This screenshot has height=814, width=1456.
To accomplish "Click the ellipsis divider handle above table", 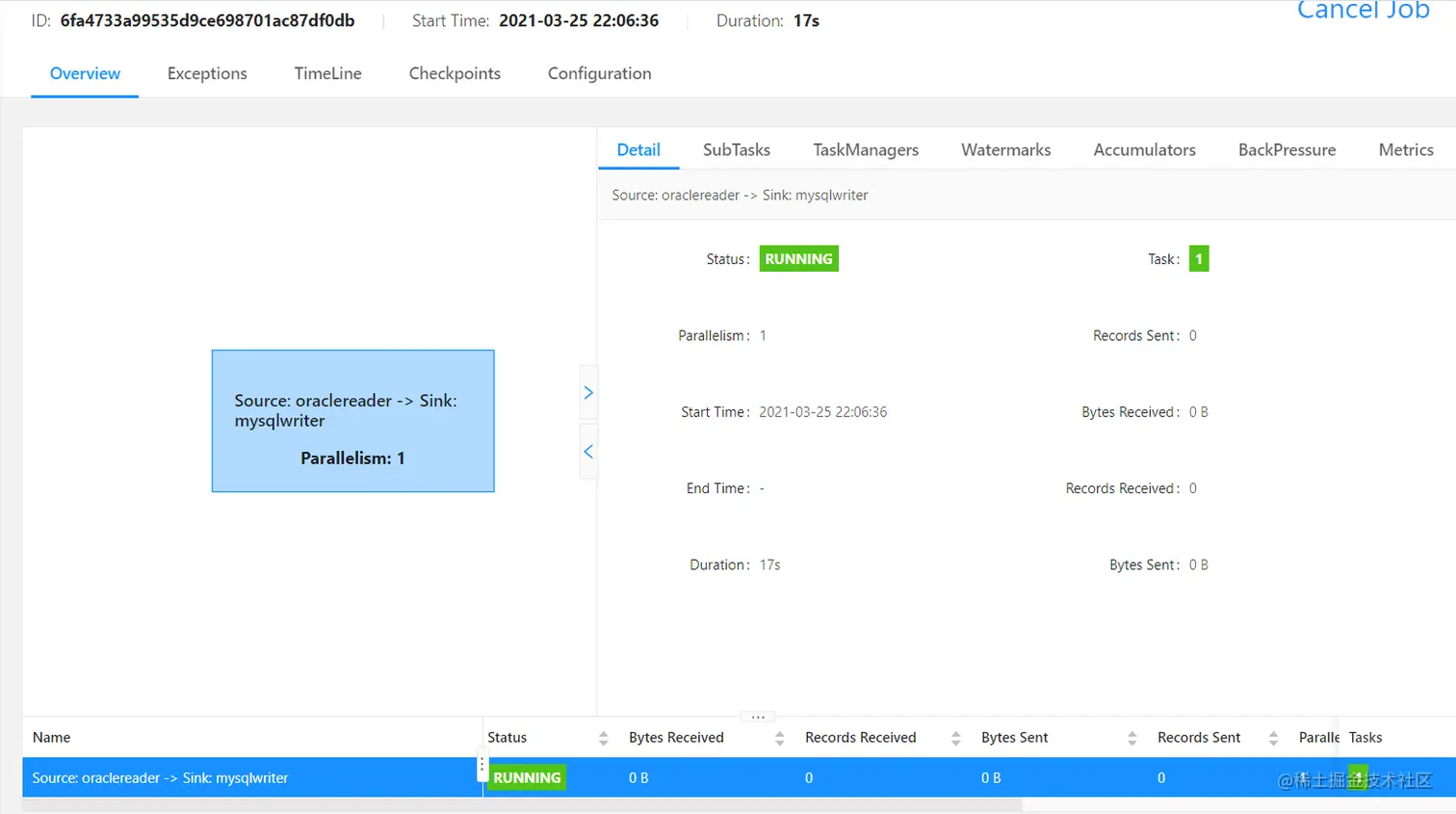I will (x=758, y=717).
